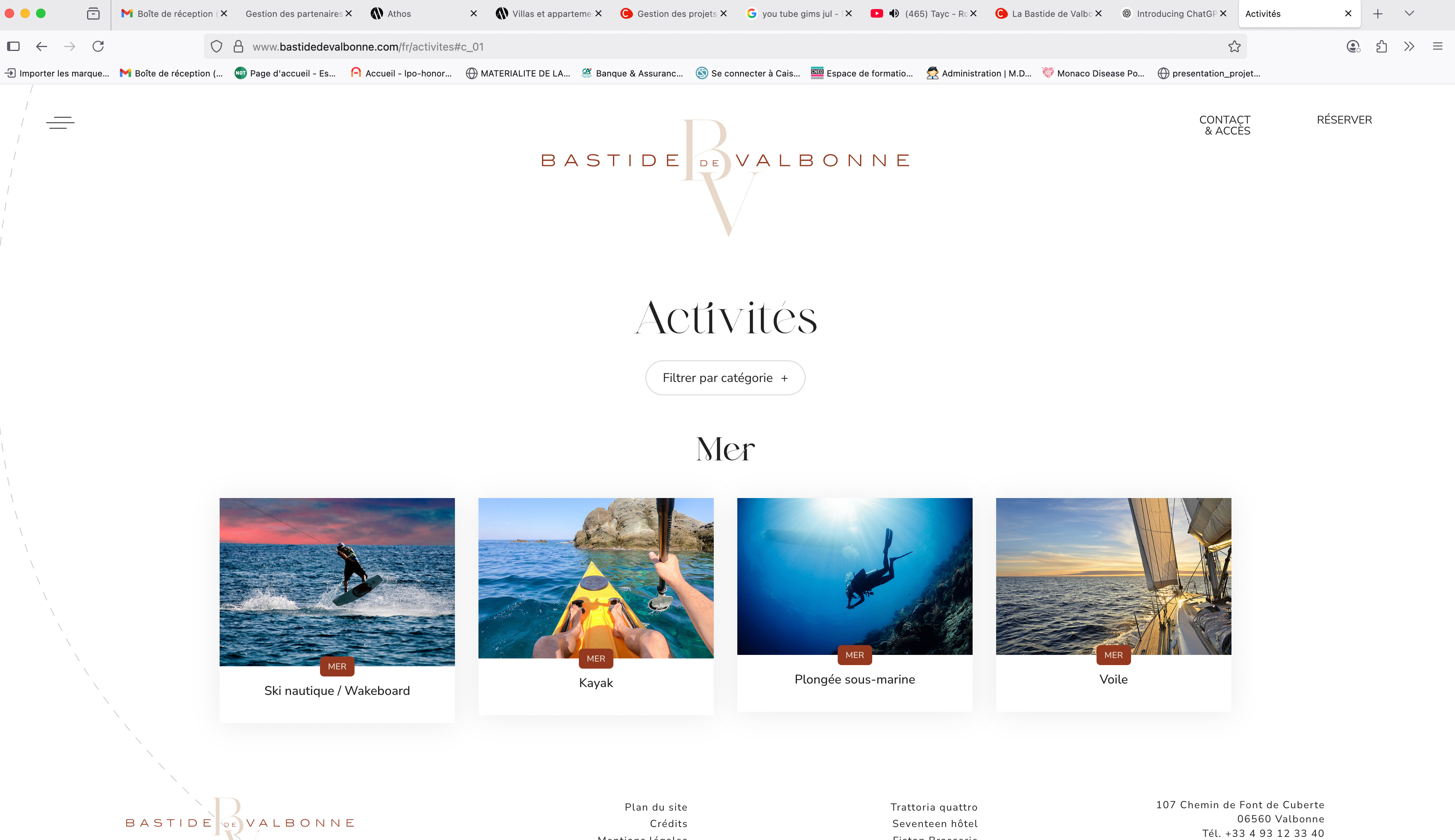The width and height of the screenshot is (1455, 840).
Task: Bookmark this page with star icon
Action: pos(1234,46)
